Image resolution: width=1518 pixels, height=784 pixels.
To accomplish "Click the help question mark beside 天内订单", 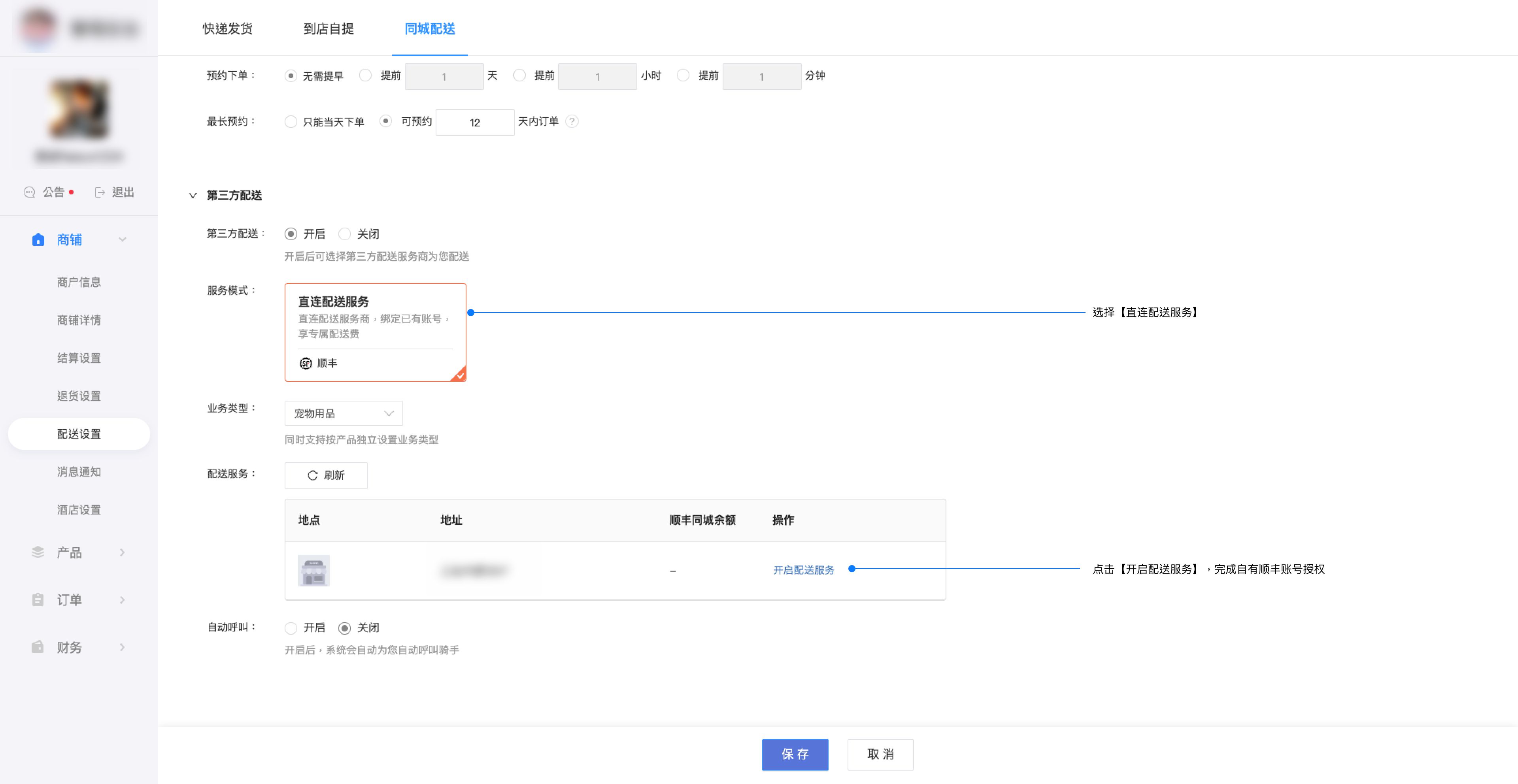I will pyautogui.click(x=572, y=121).
